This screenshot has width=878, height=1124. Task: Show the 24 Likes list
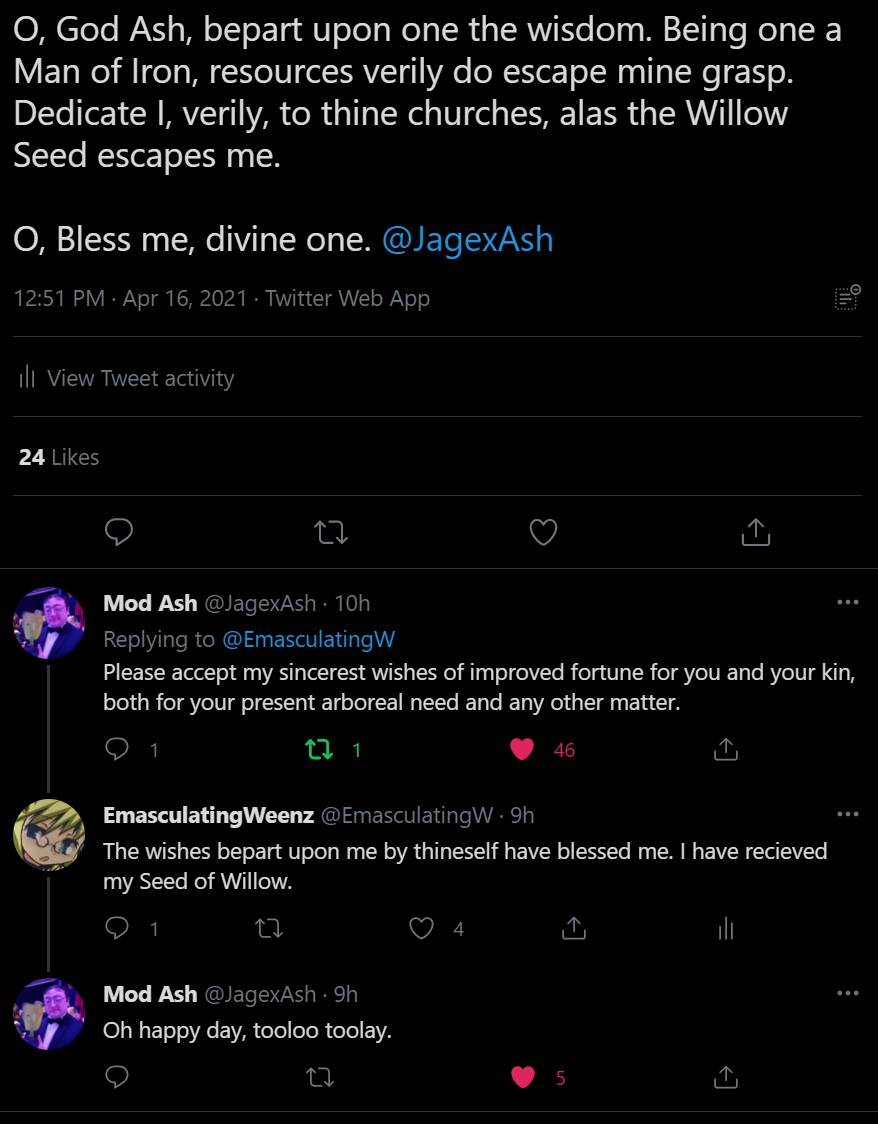(x=59, y=457)
